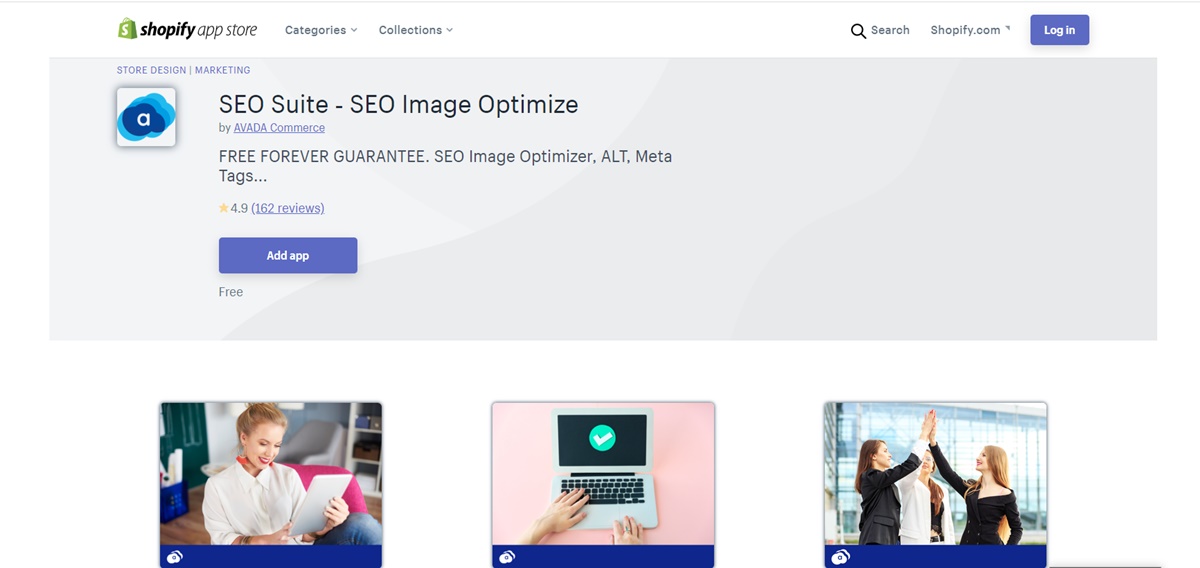Click the Avada logo under the high-five photo
The height and width of the screenshot is (568, 1200).
(x=839, y=557)
